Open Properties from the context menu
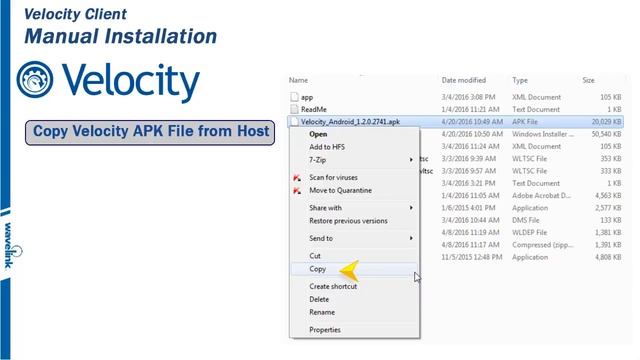This screenshot has width=640, height=360. tap(325, 330)
